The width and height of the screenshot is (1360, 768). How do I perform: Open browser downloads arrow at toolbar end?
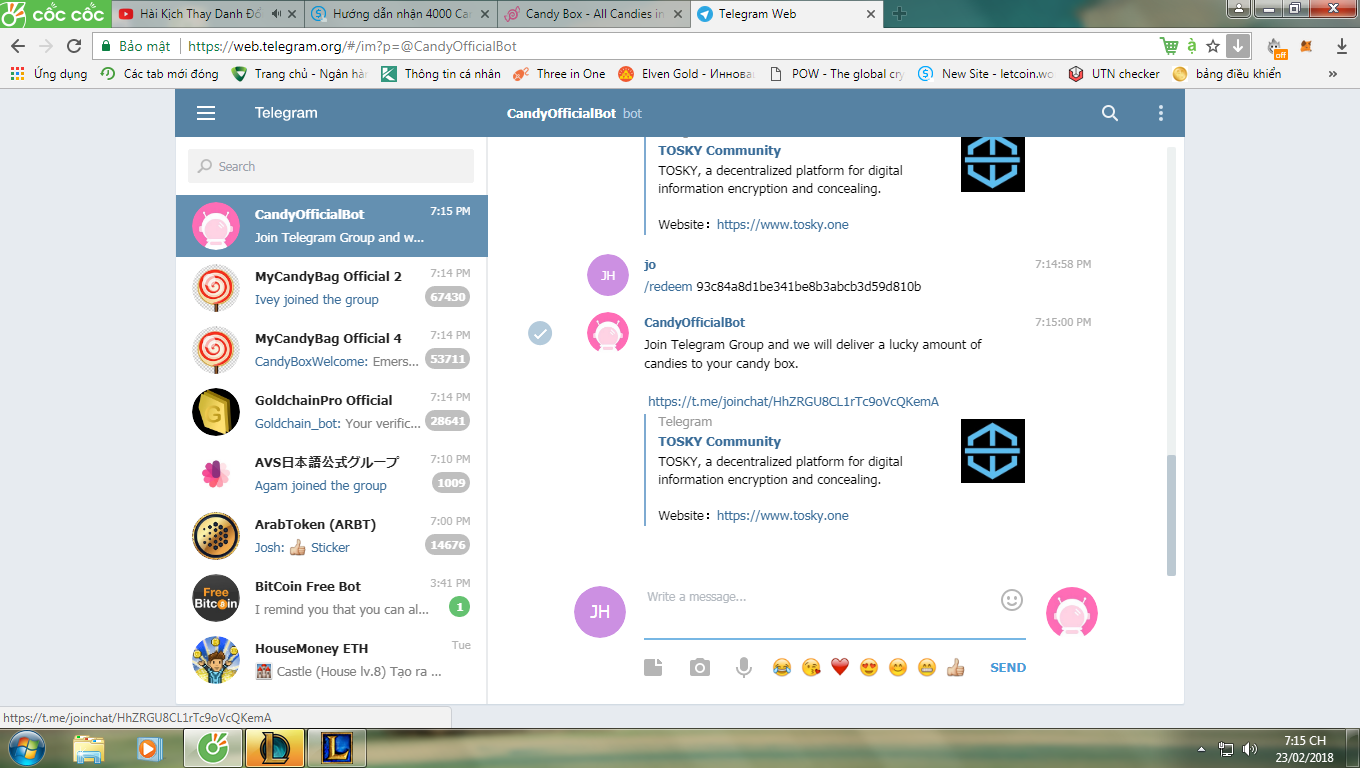click(x=1341, y=46)
